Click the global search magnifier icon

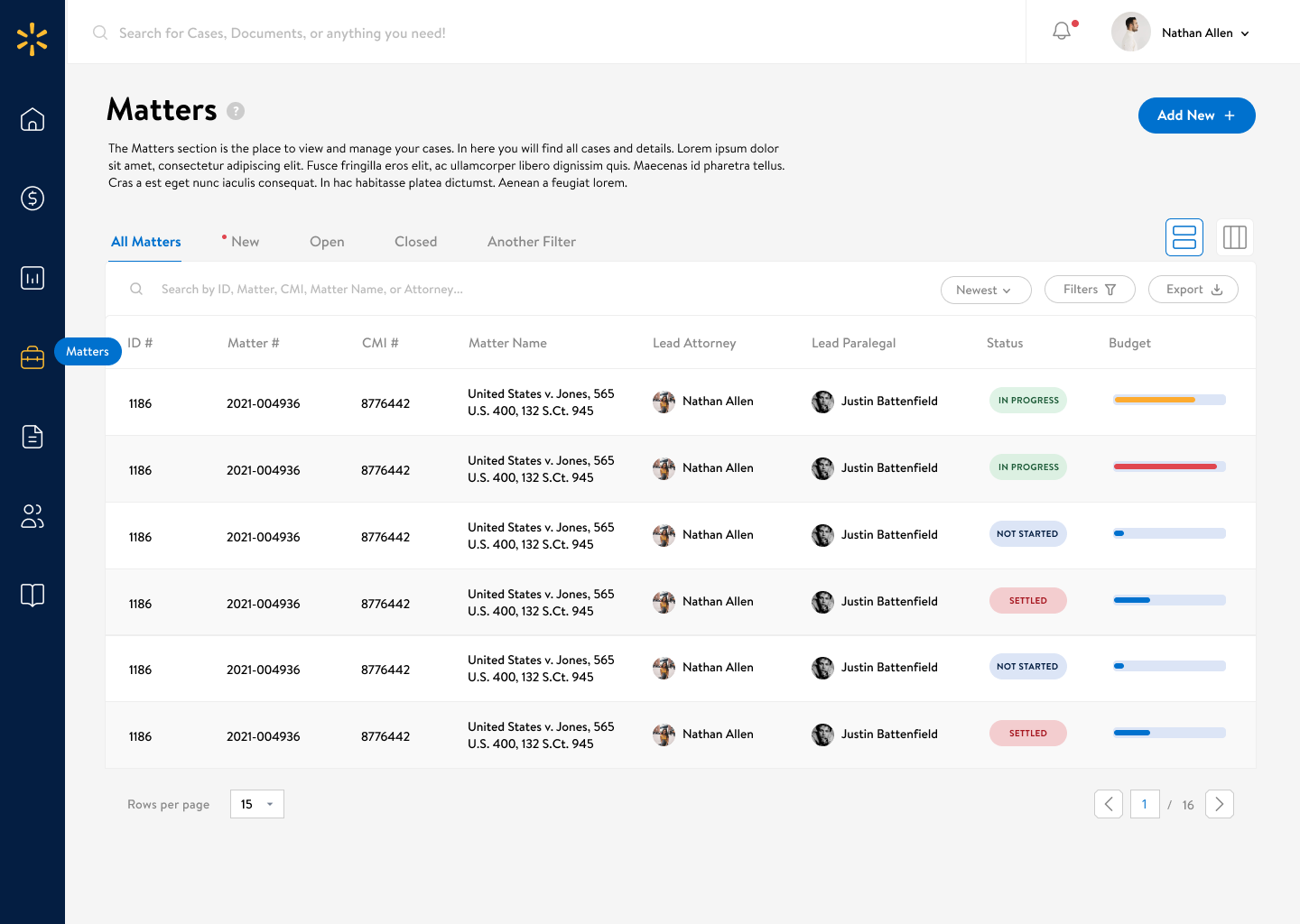point(100,32)
